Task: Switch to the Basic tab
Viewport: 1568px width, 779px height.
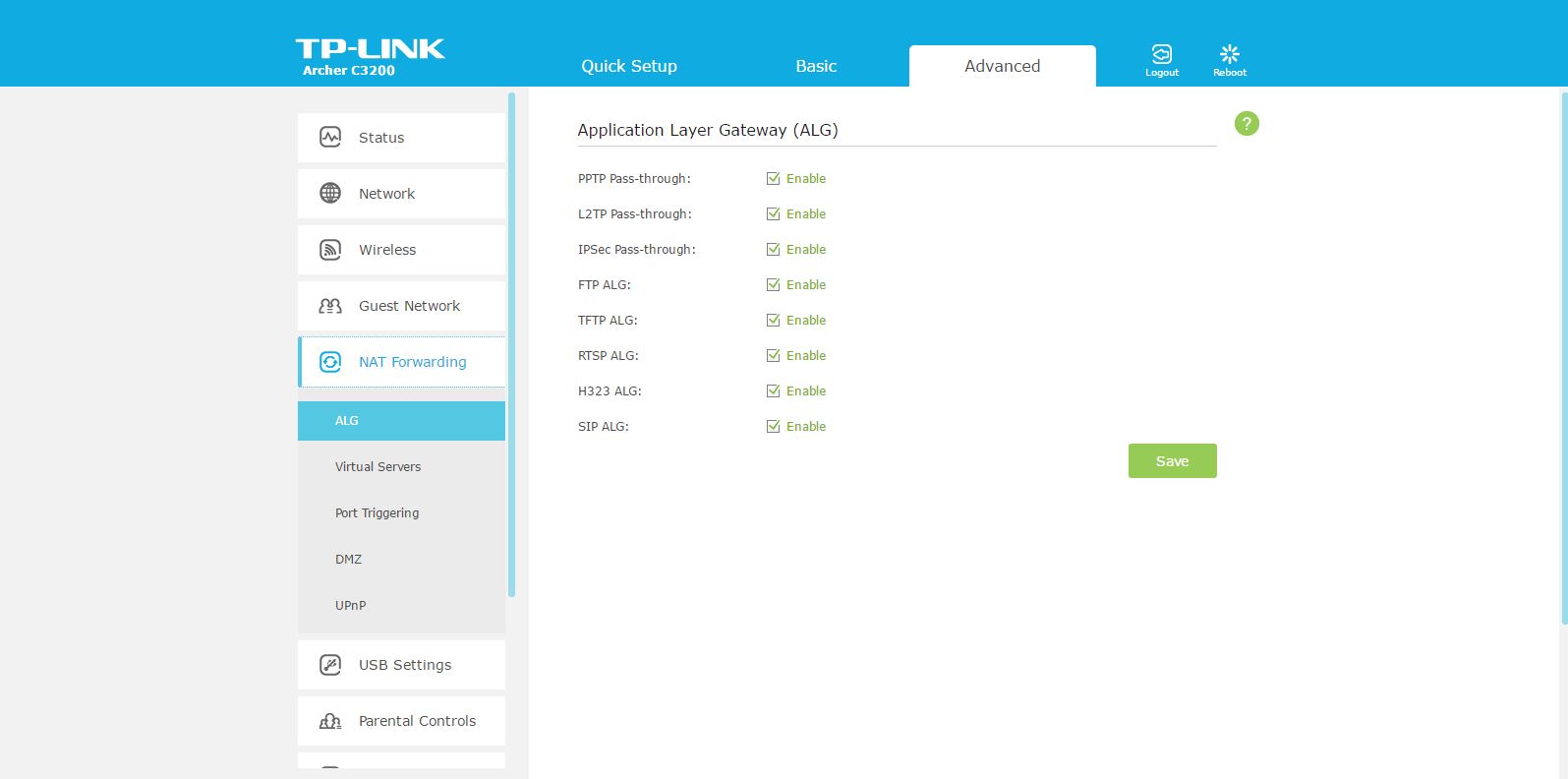Action: click(x=816, y=66)
